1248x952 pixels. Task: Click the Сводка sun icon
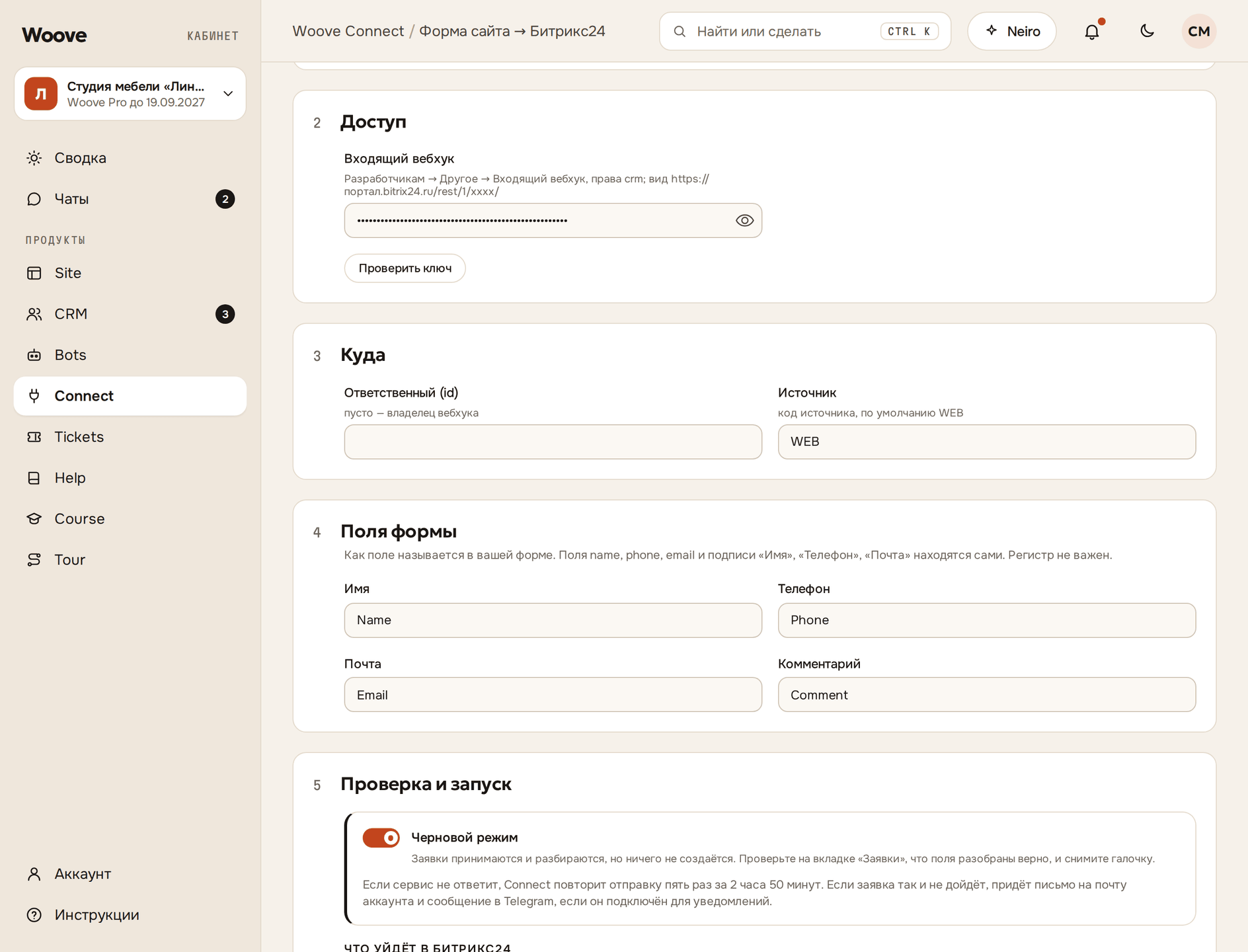tap(34, 158)
